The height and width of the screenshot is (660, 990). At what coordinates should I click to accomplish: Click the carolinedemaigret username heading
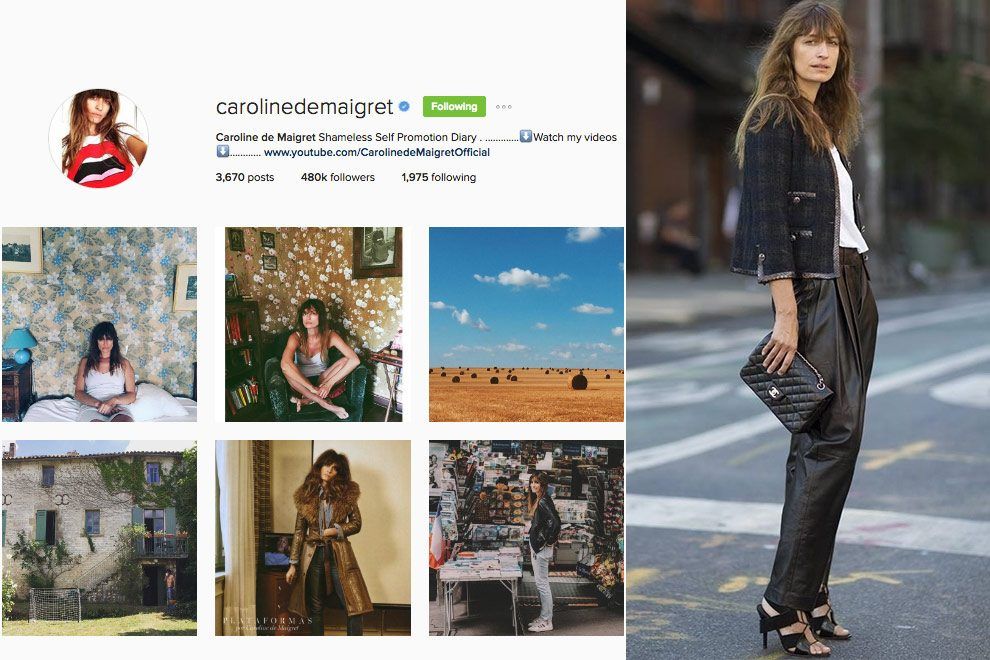pyautogui.click(x=304, y=107)
